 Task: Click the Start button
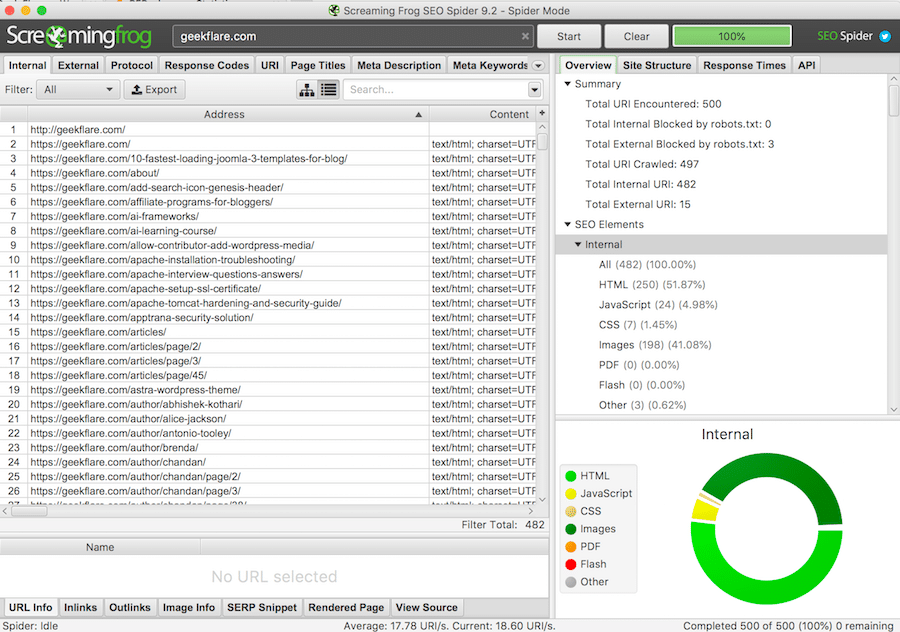click(569, 36)
